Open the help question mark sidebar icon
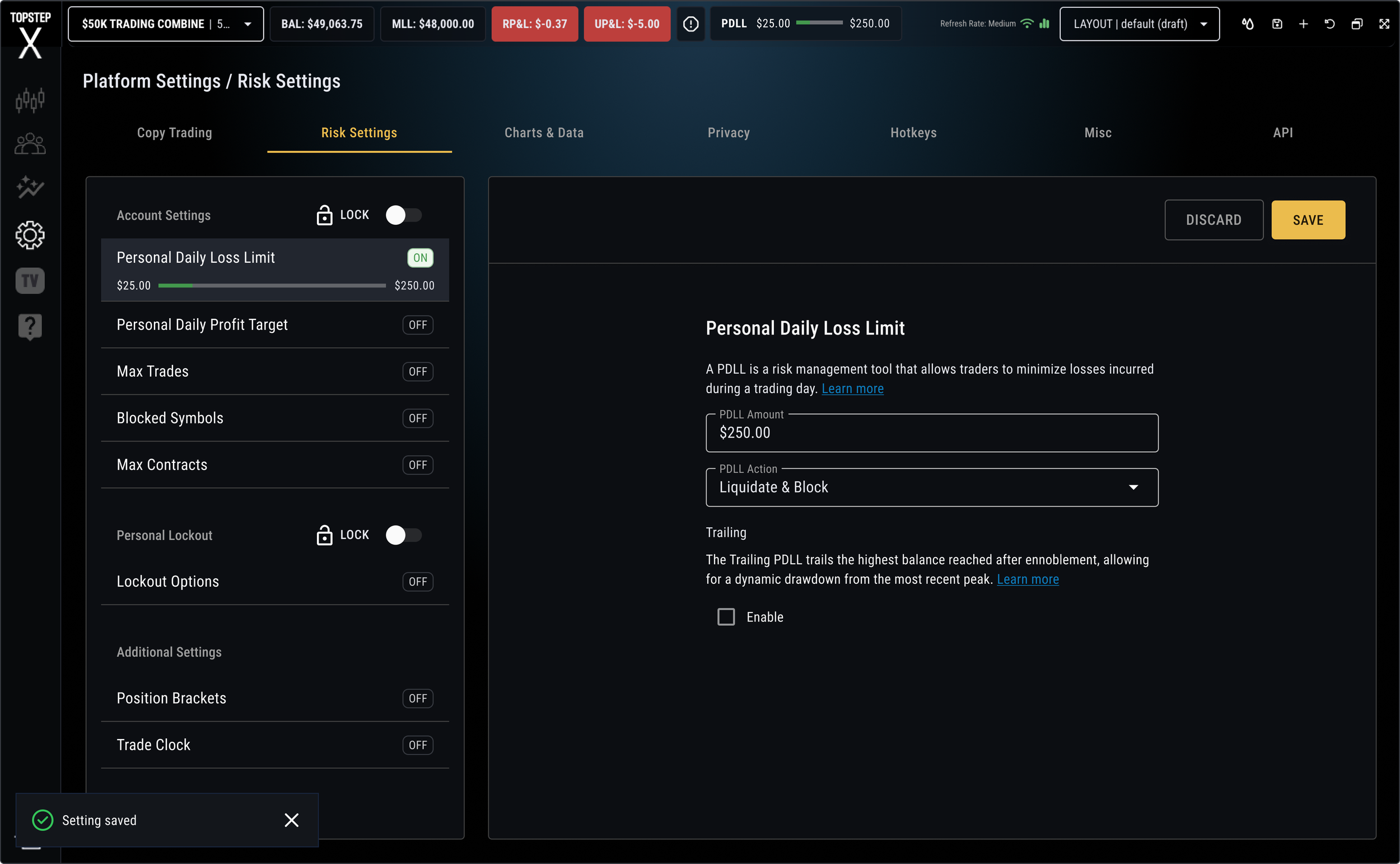The width and height of the screenshot is (1400, 864). click(x=30, y=327)
